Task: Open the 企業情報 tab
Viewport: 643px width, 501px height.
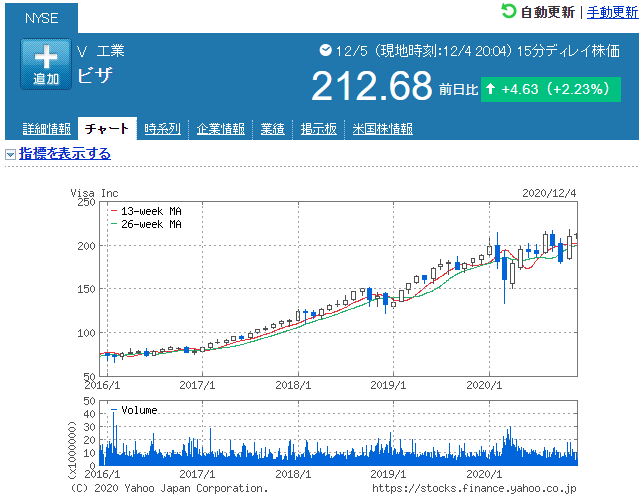Action: point(221,129)
